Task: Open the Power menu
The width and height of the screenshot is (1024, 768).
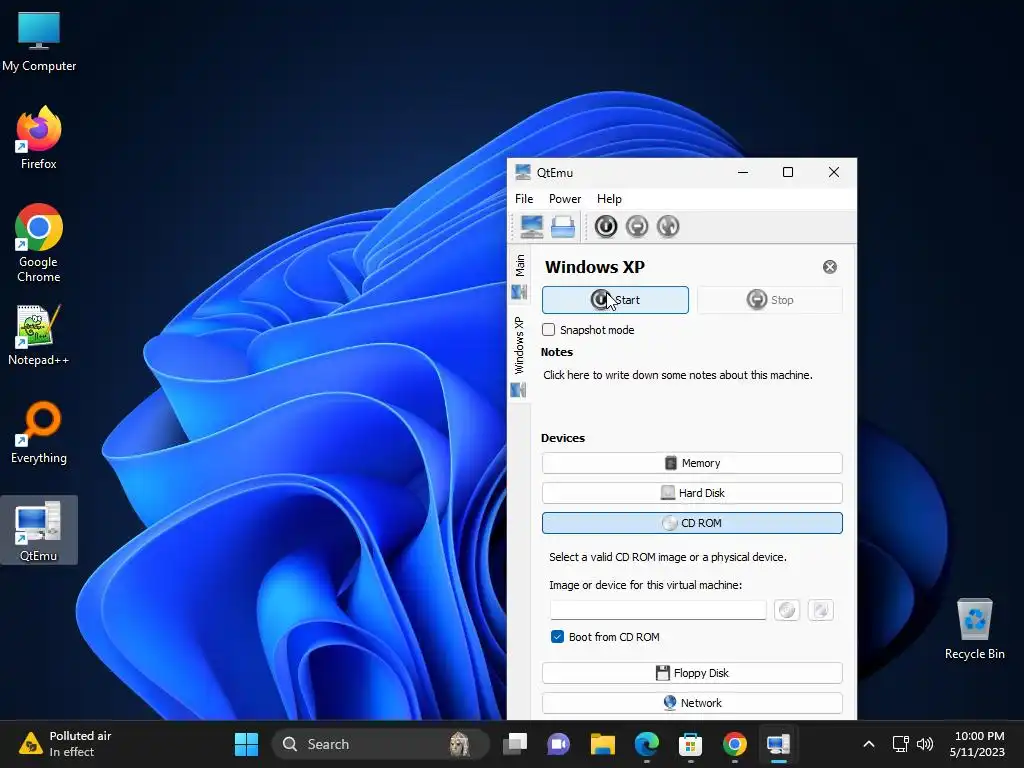Action: pos(565,199)
